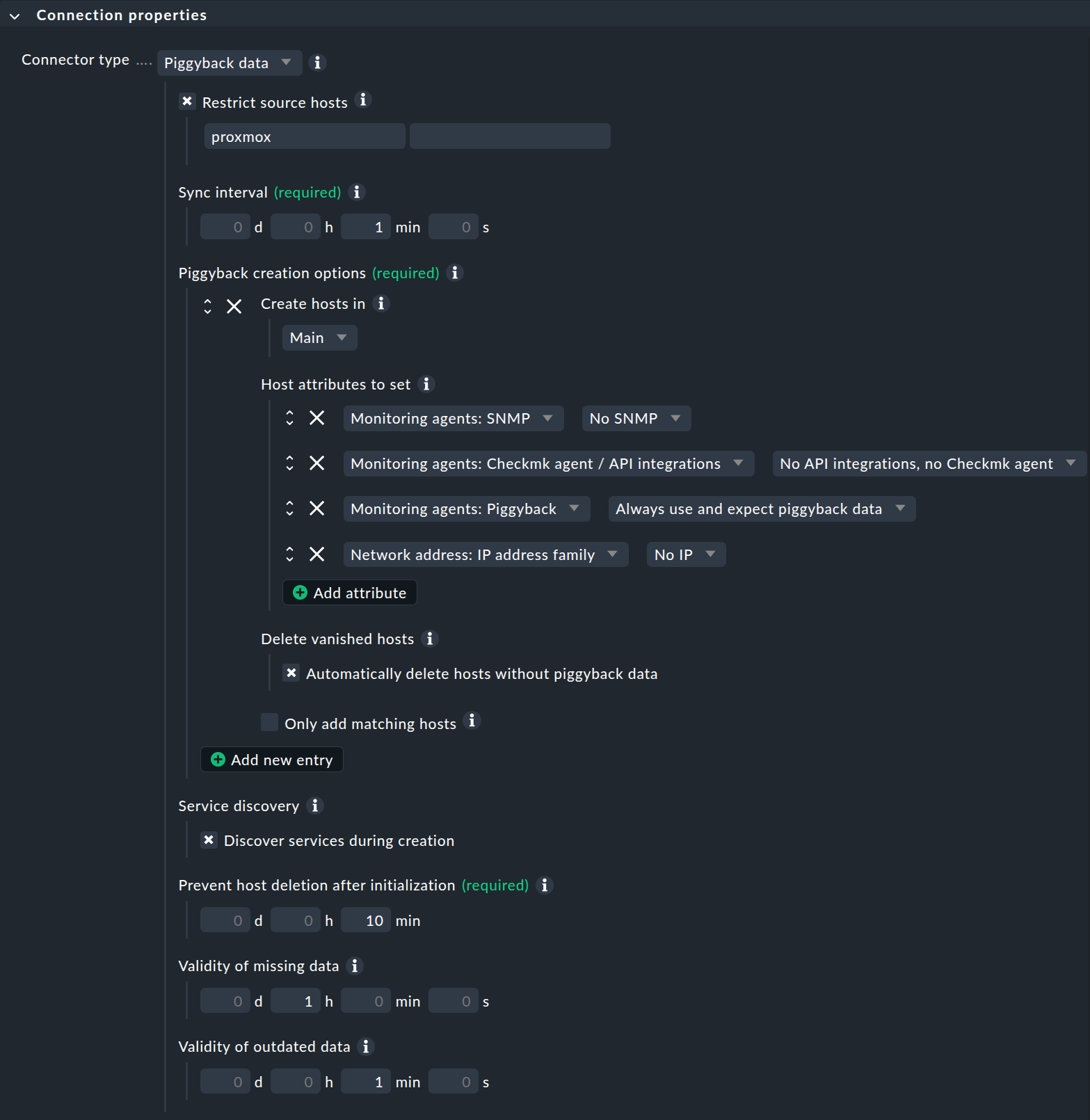Screen dimensions: 1090x1120
Task: Click reorder handle on Piggyback attribute row
Action: point(290,509)
